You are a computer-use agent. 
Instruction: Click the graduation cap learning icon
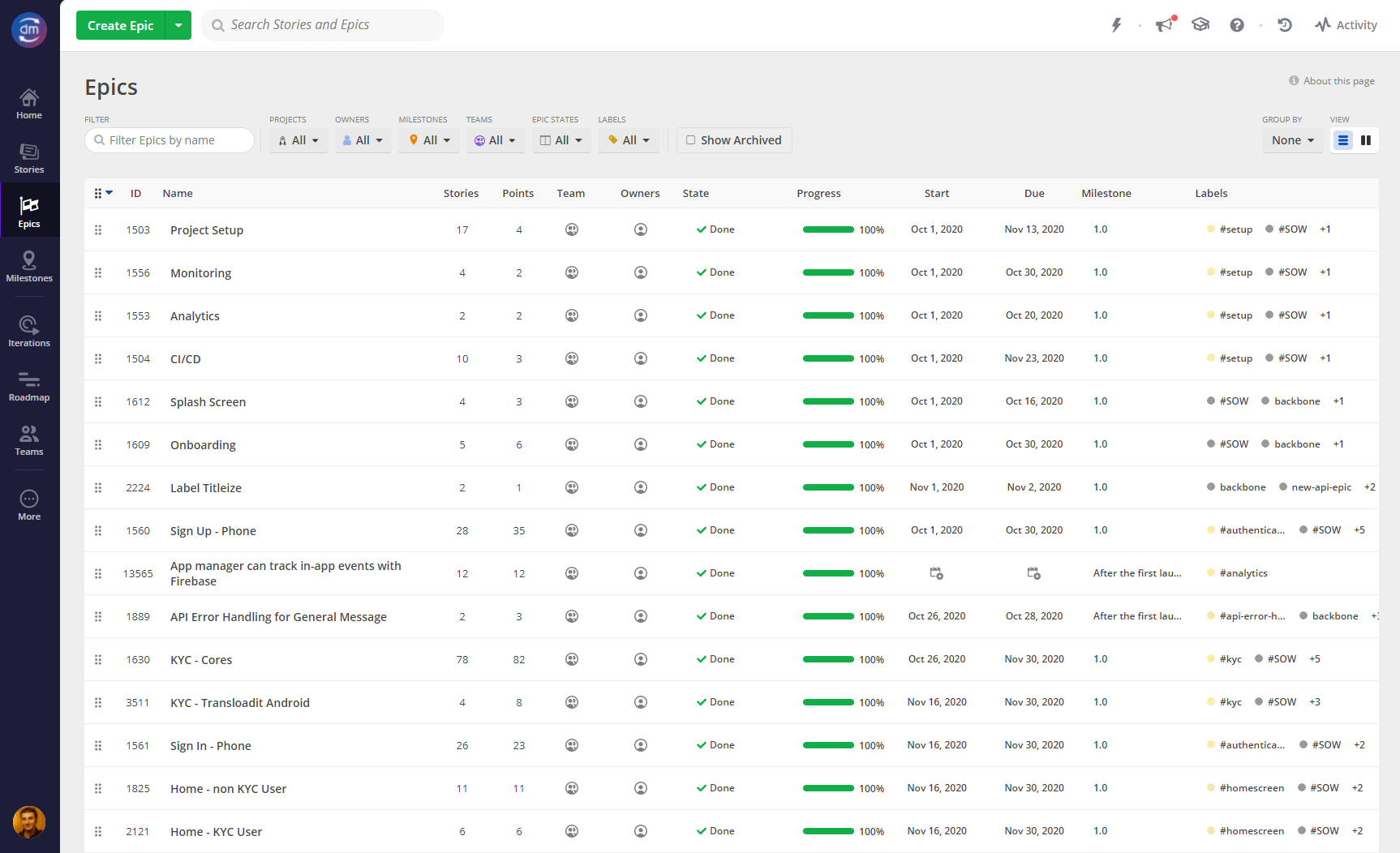(x=1200, y=25)
